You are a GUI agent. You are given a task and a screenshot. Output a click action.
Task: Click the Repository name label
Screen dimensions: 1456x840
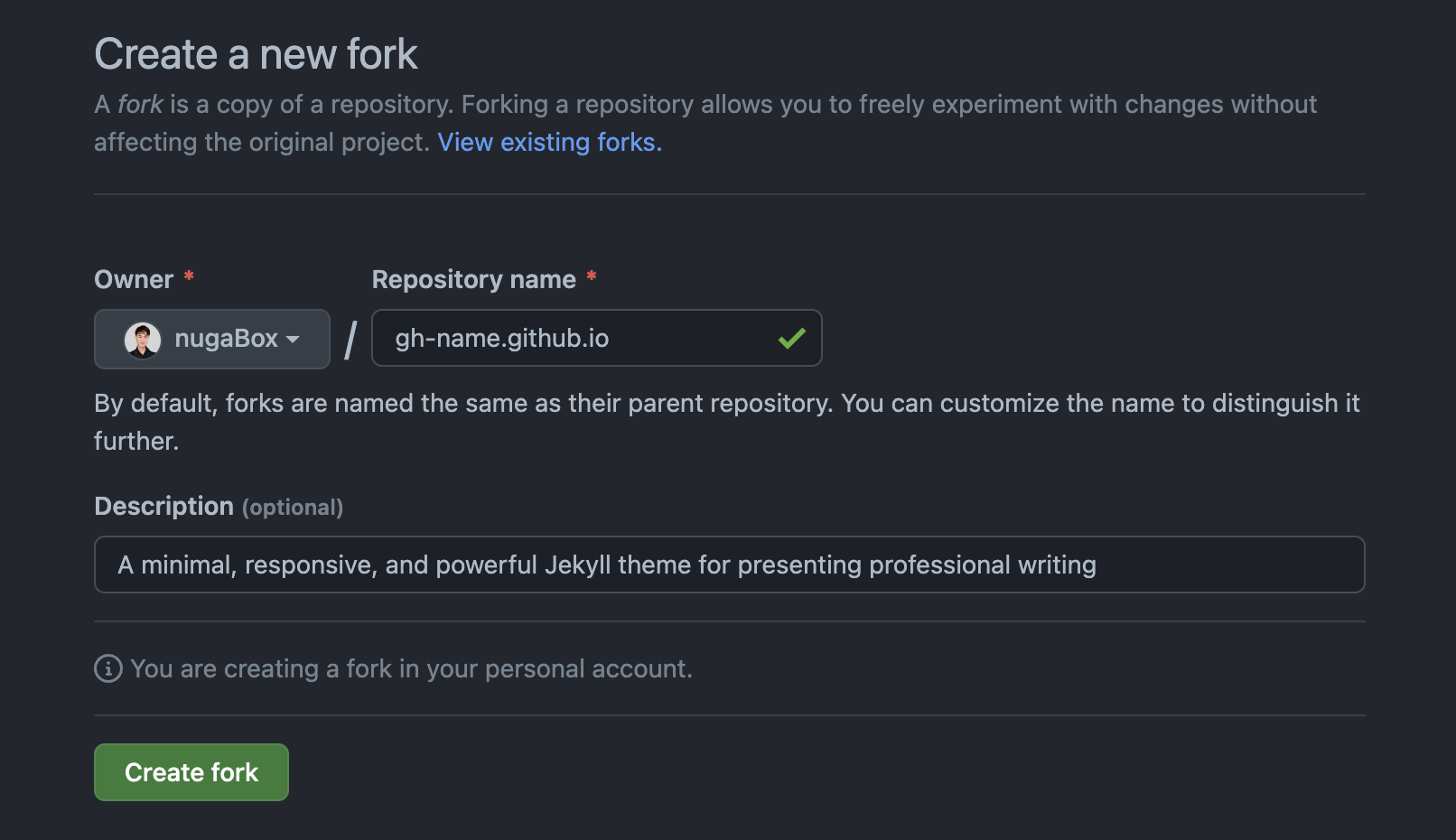pyautogui.click(x=473, y=280)
